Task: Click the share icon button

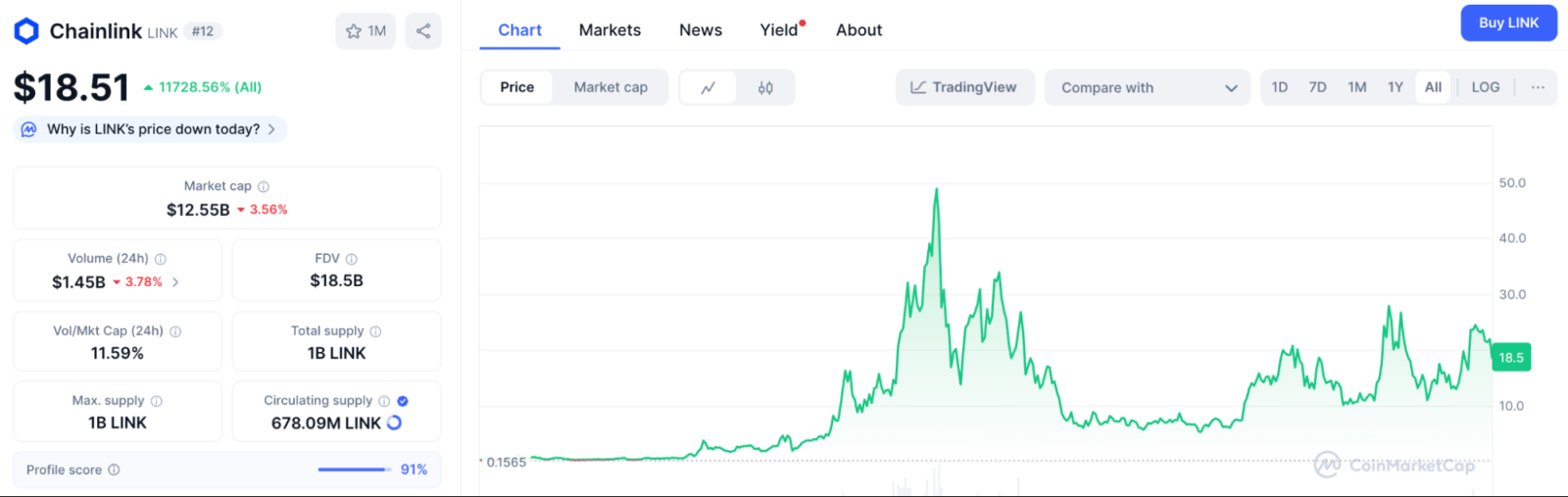Action: pos(423,31)
